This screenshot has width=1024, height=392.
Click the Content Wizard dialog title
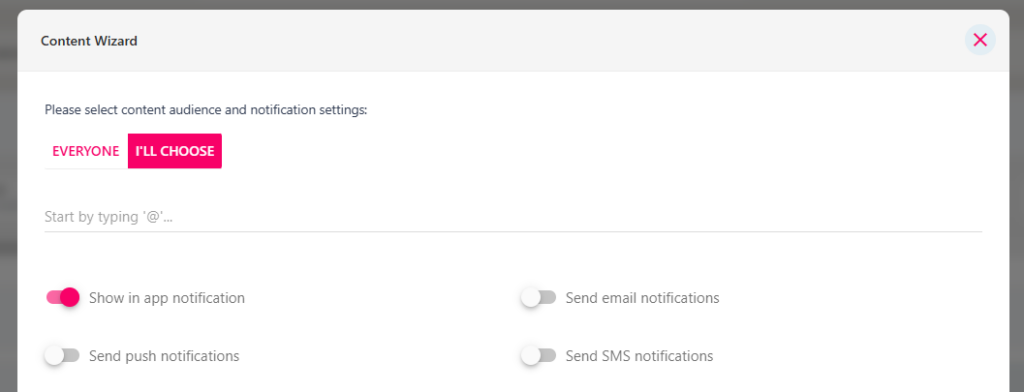coord(89,41)
